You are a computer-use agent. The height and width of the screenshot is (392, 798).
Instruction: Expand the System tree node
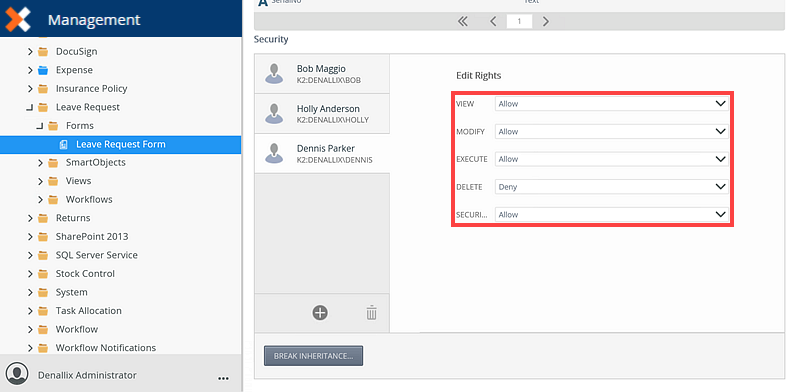pyautogui.click(x=31, y=293)
